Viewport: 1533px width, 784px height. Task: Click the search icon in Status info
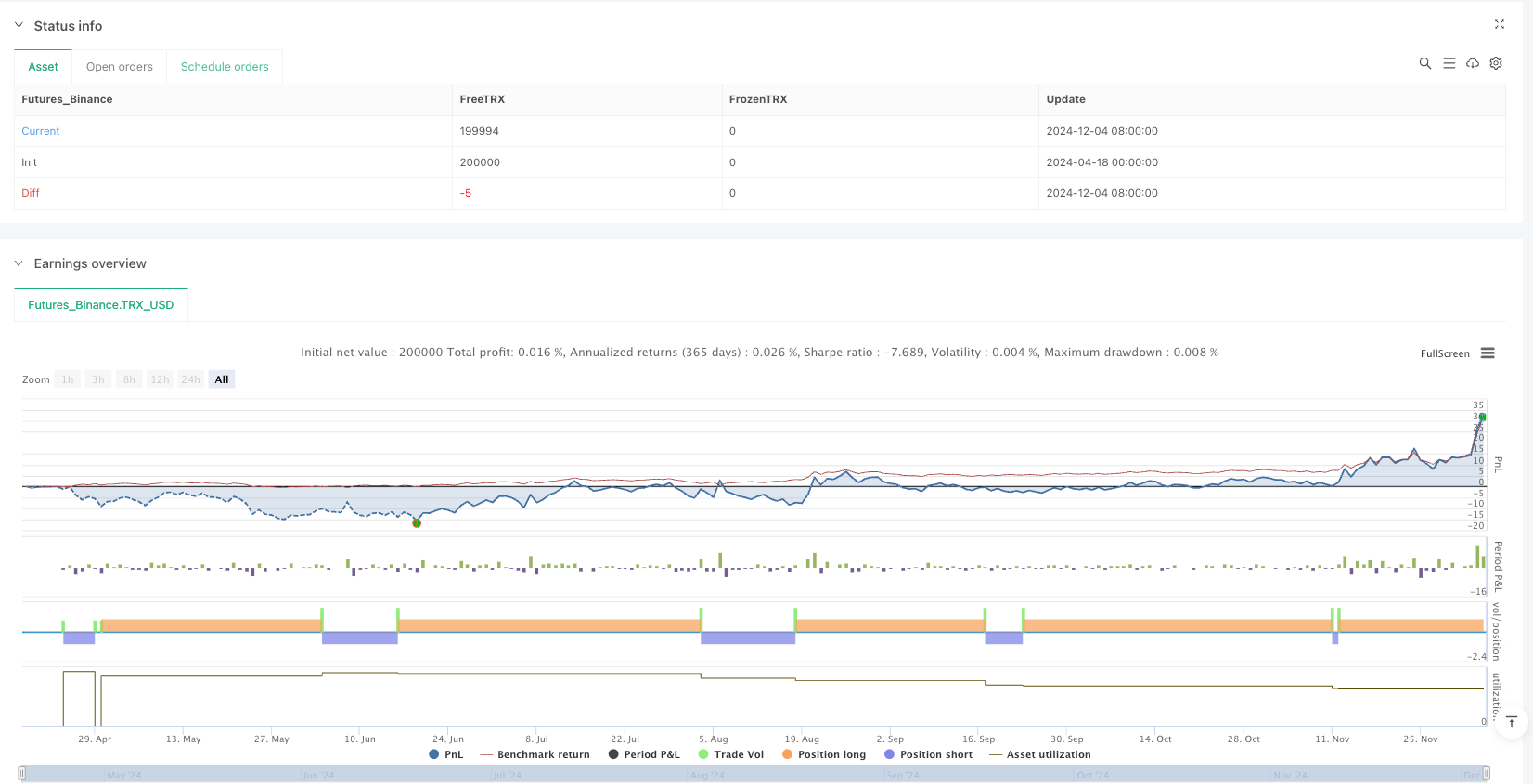[x=1425, y=63]
